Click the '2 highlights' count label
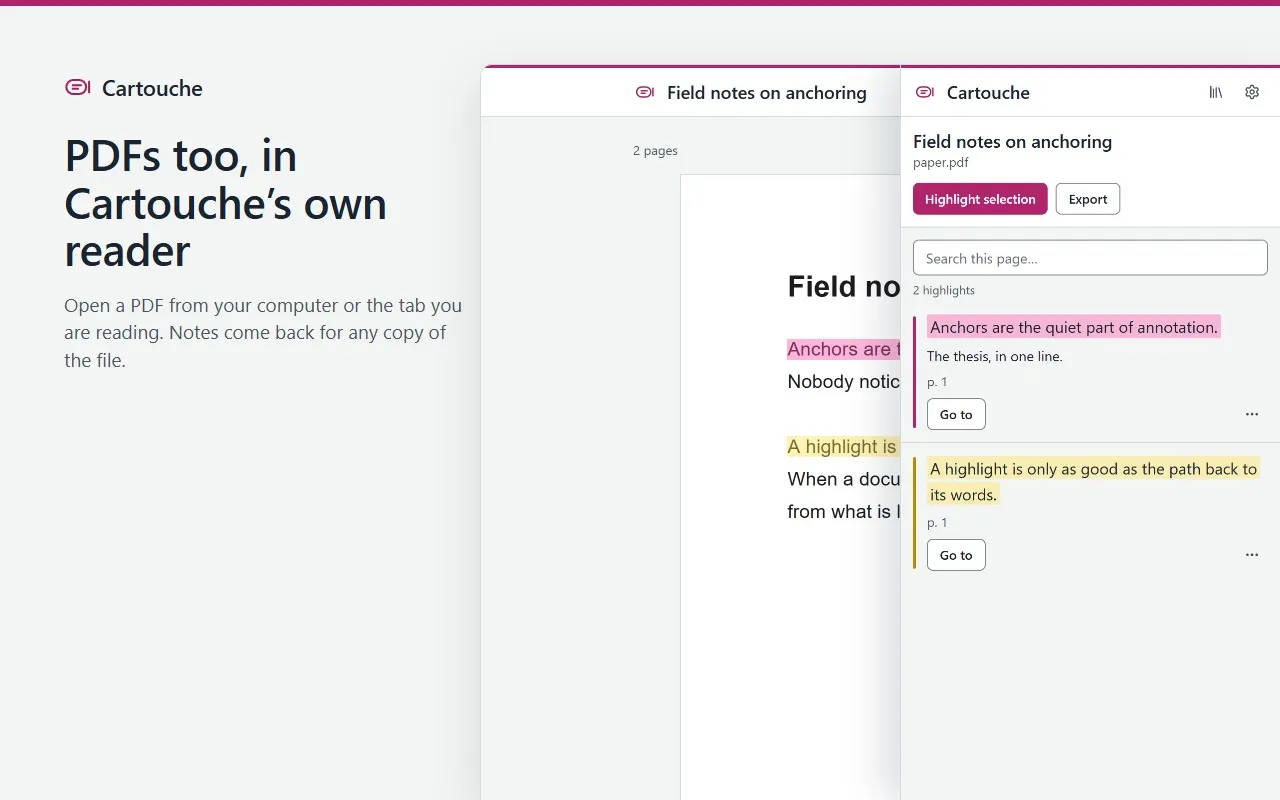Image resolution: width=1280 pixels, height=800 pixels. click(944, 290)
